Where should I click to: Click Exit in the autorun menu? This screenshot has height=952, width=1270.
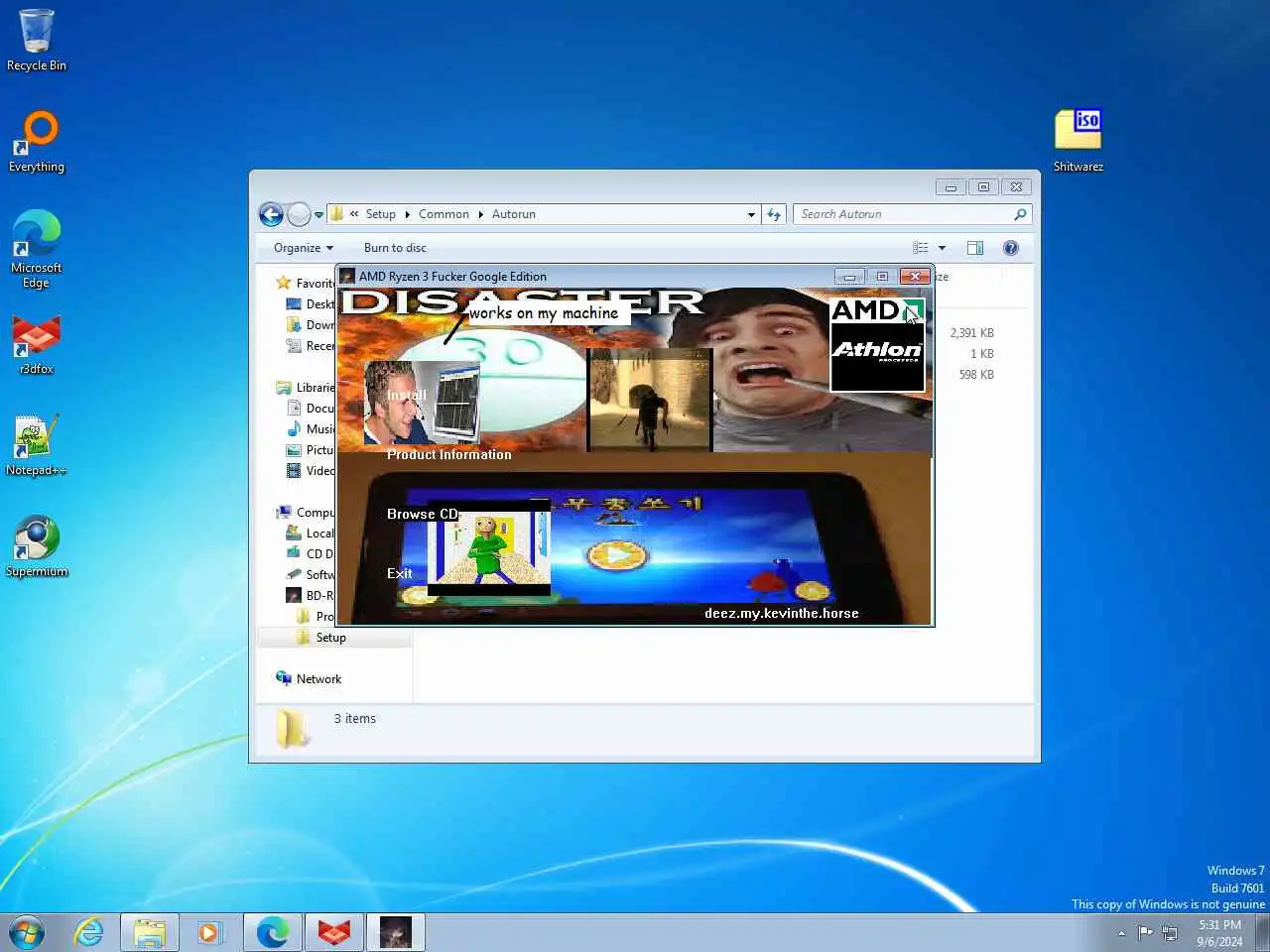pyautogui.click(x=399, y=573)
